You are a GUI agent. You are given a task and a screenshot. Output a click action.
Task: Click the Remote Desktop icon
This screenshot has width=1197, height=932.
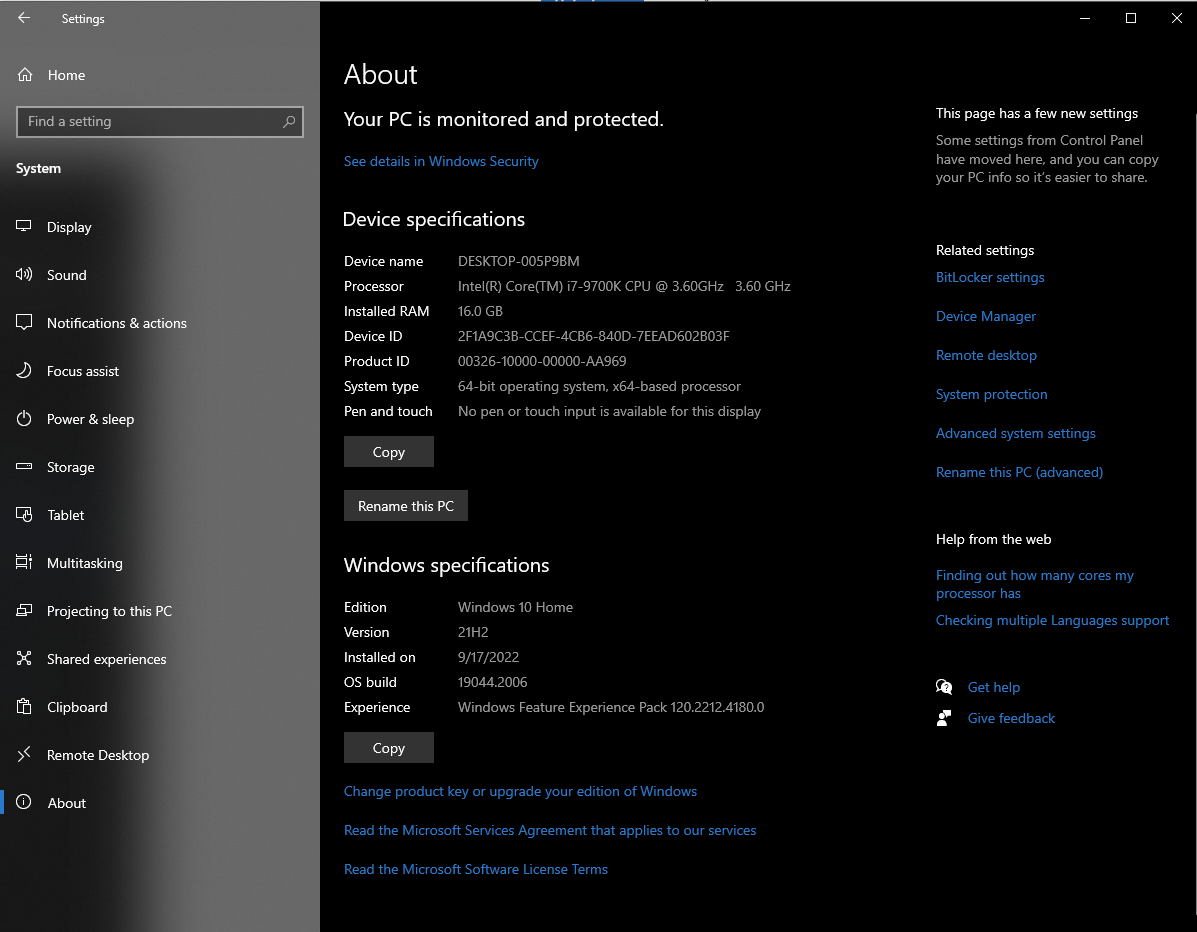[24, 754]
